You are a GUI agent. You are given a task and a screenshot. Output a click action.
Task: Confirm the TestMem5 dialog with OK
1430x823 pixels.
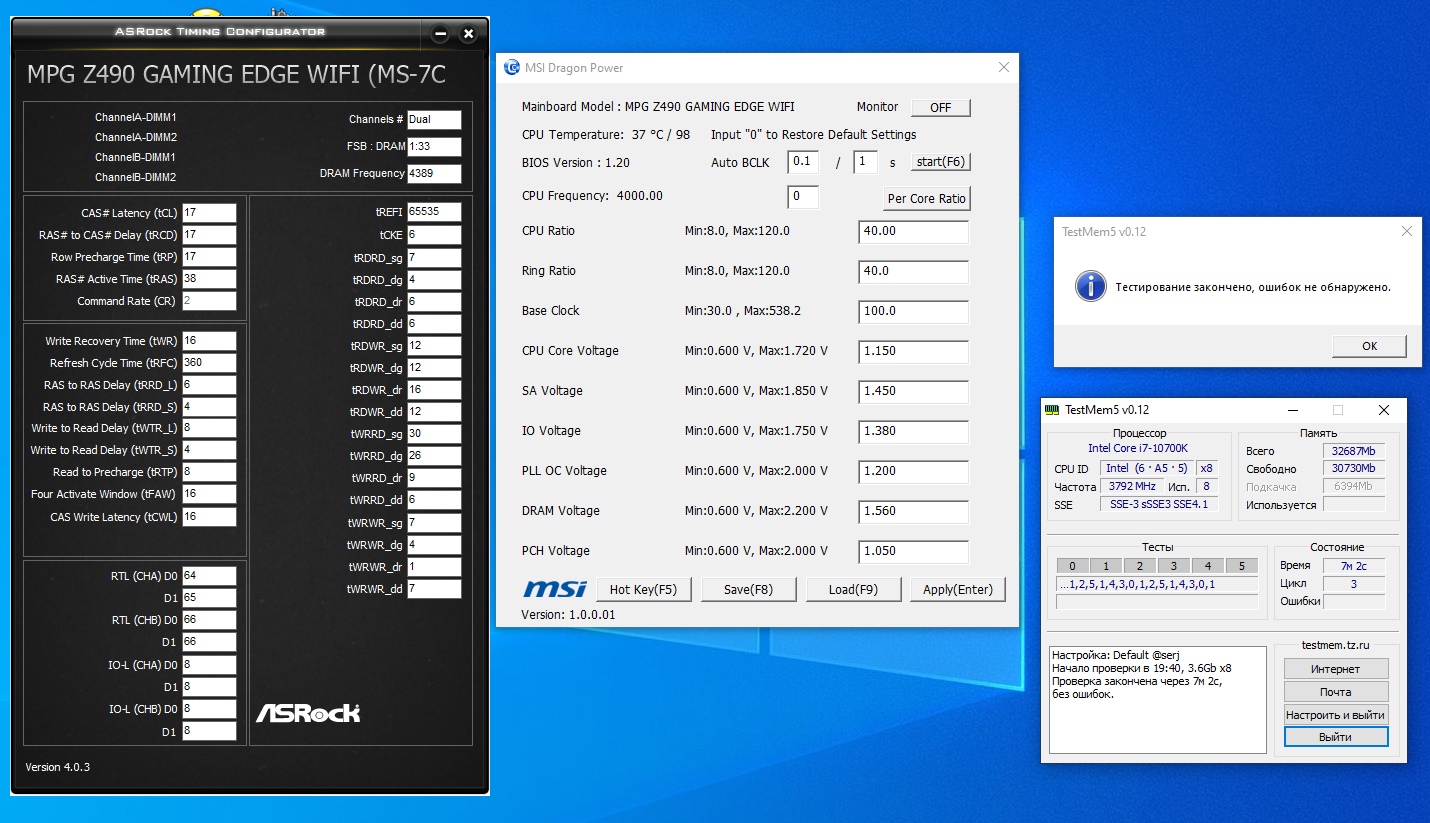1369,346
